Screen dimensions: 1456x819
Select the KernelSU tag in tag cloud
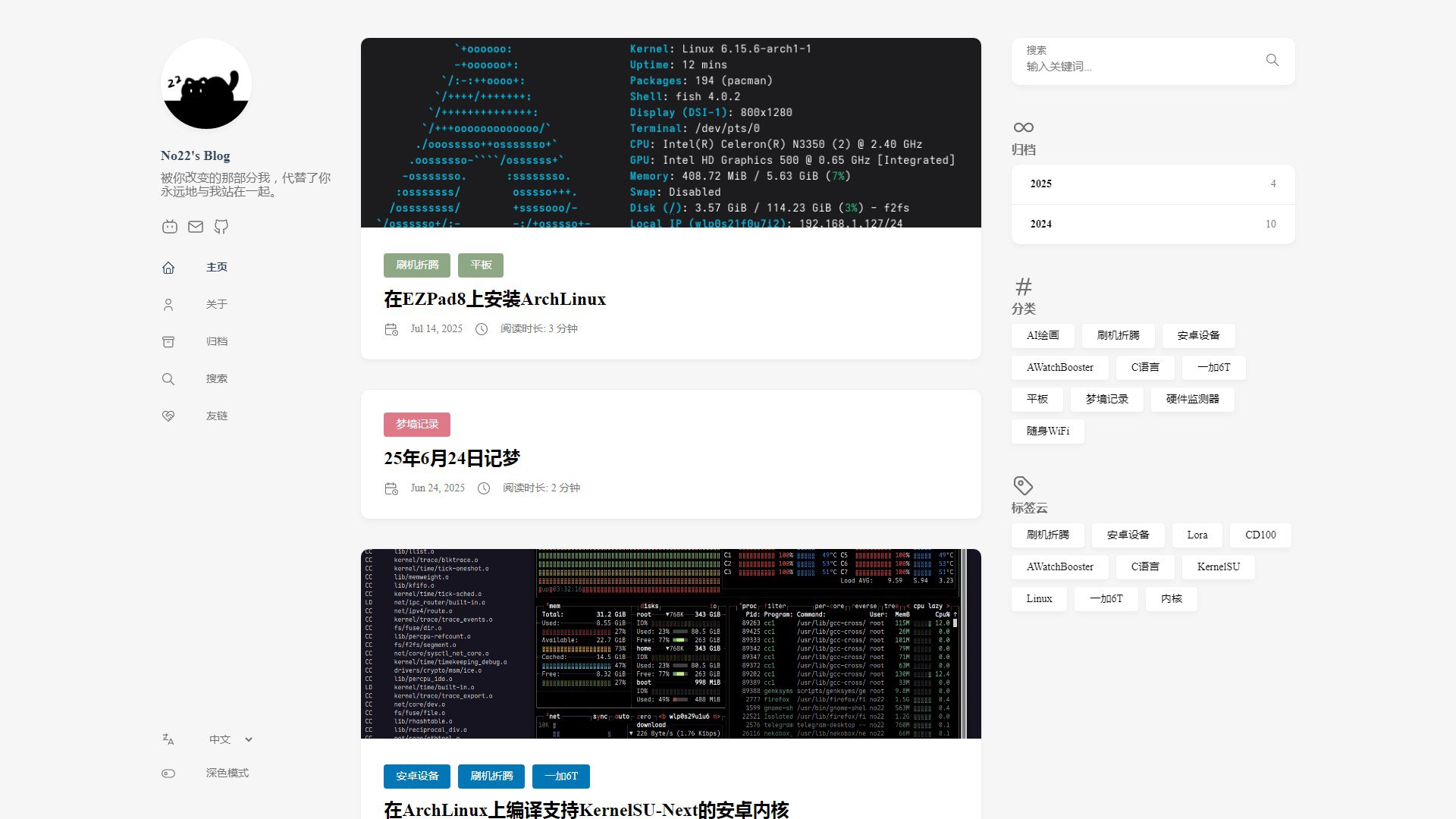[1218, 567]
